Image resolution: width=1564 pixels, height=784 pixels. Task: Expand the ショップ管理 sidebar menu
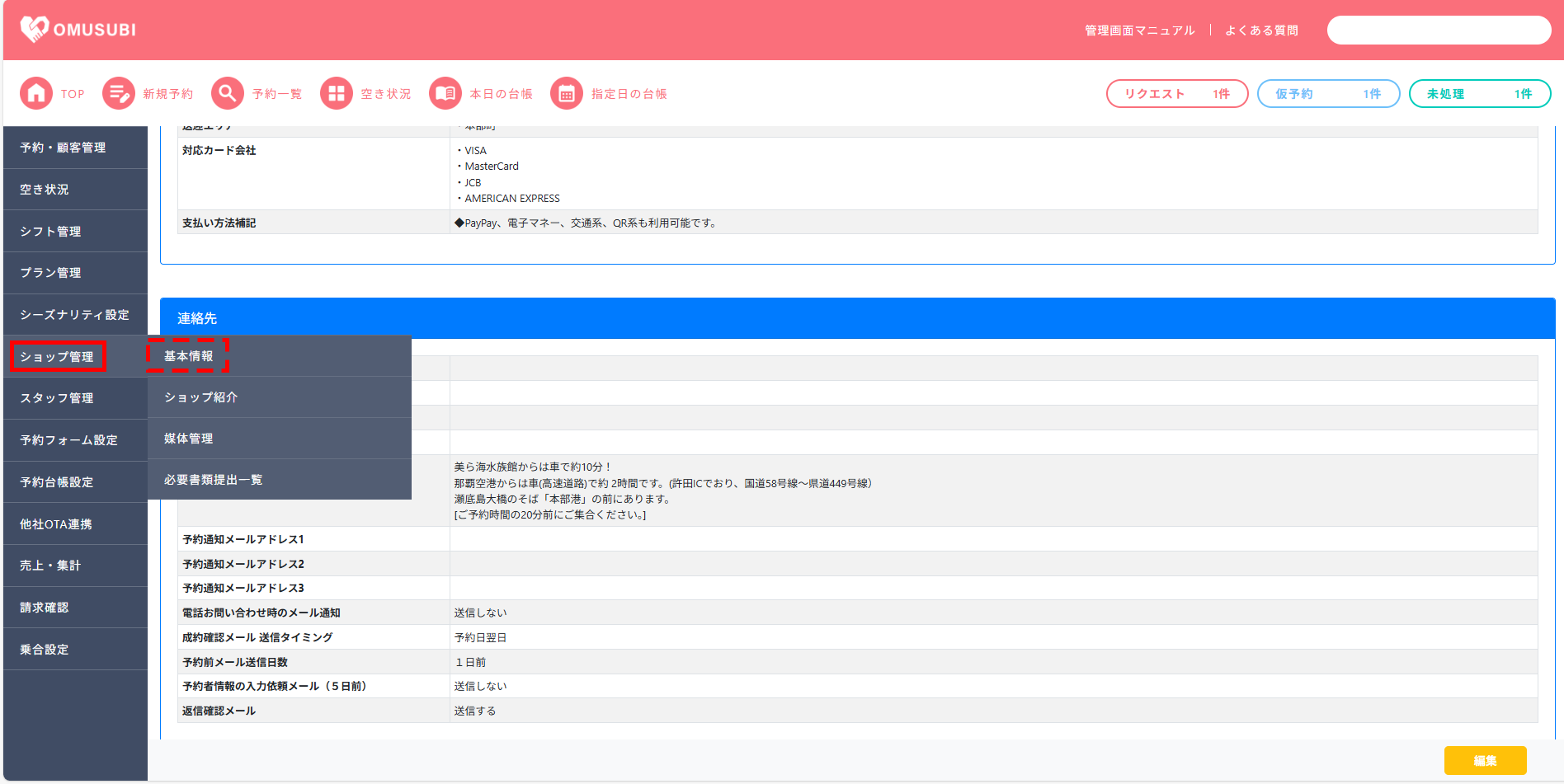click(58, 357)
